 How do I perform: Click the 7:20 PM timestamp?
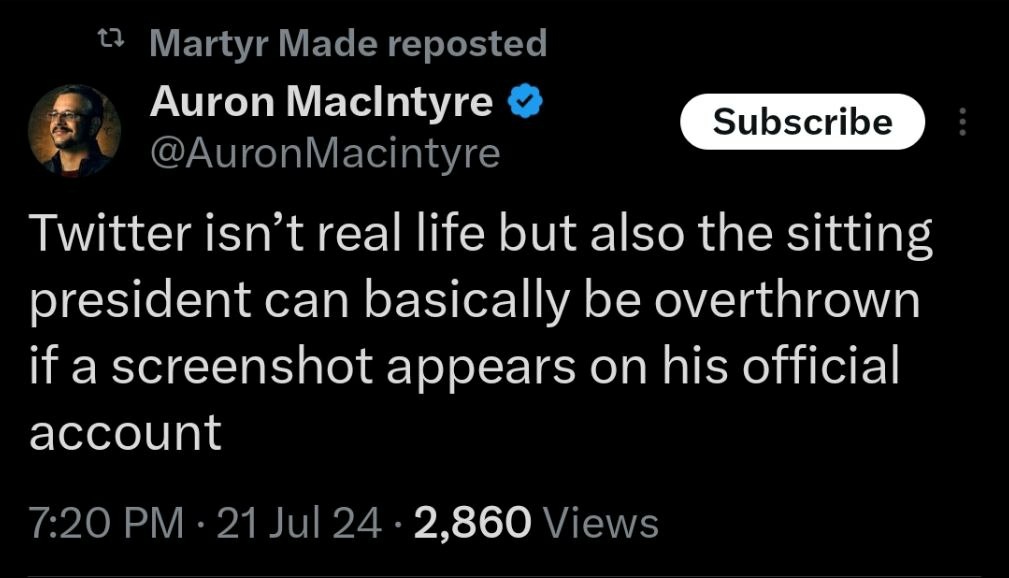pyautogui.click(x=107, y=523)
